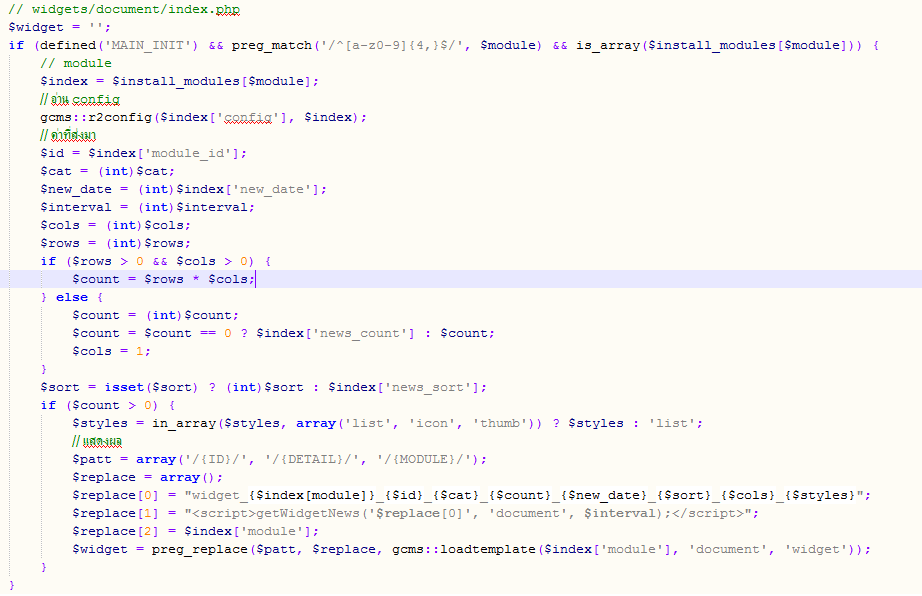
Task: Click the in_array function name
Action: click(x=183, y=423)
